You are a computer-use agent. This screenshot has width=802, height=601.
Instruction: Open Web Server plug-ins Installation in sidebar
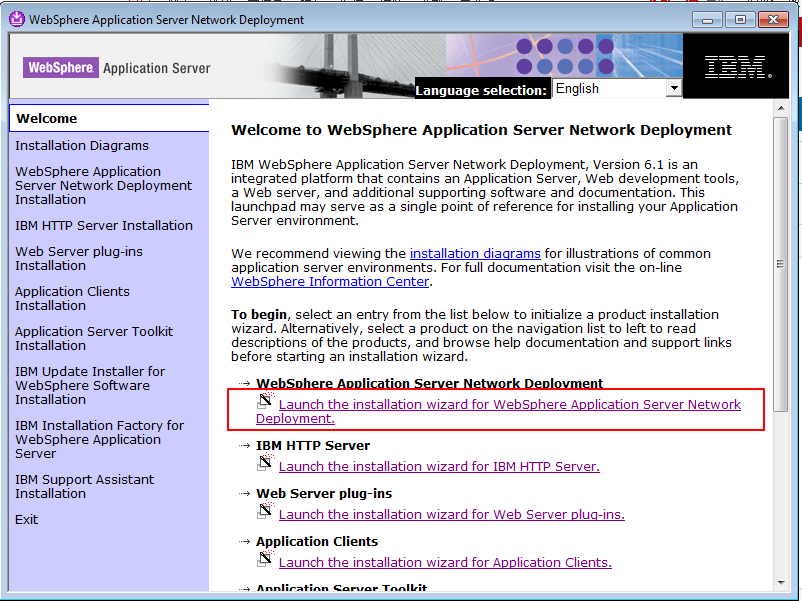coord(79,258)
